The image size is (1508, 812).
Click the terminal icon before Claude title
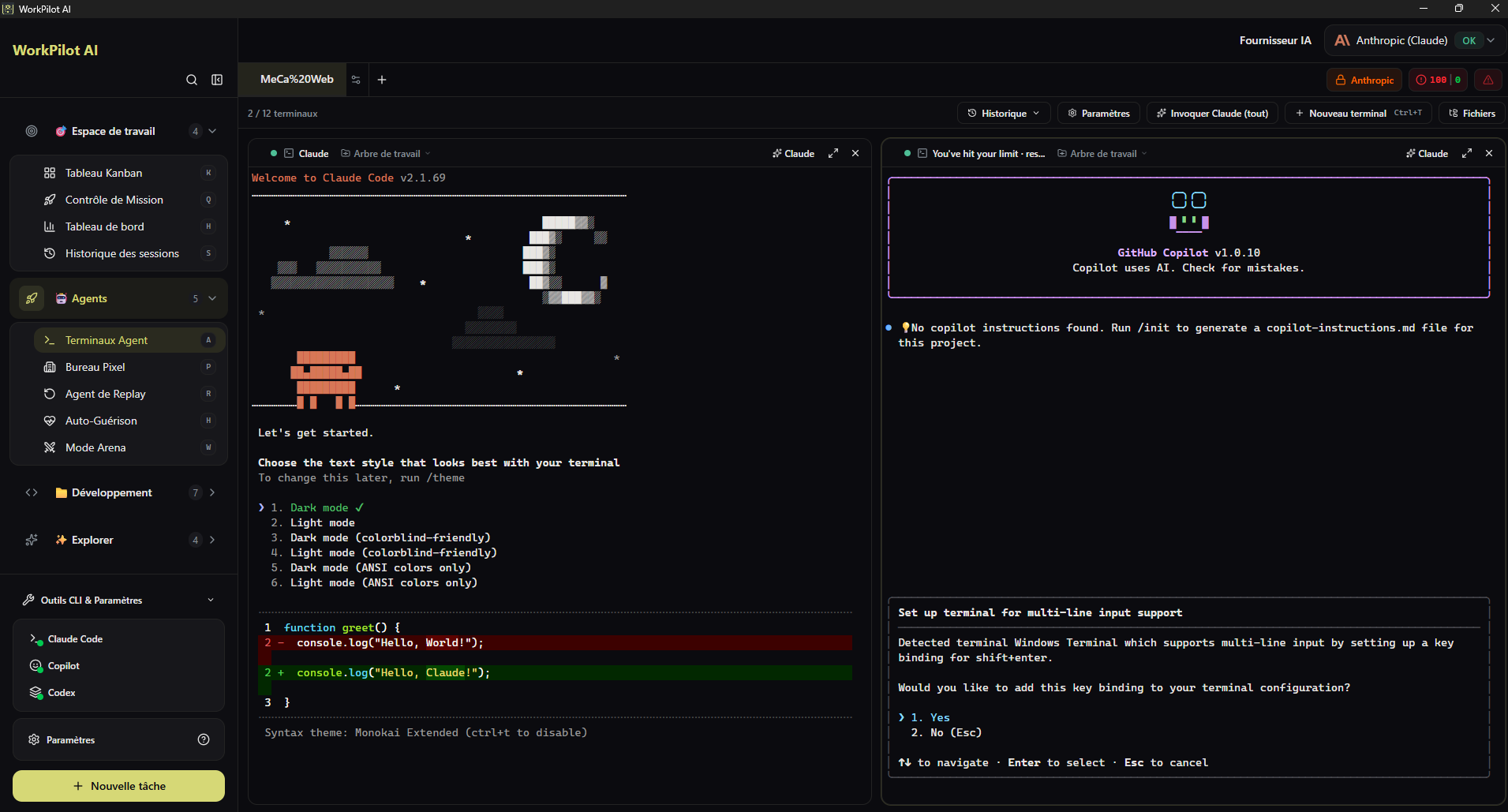coord(289,153)
